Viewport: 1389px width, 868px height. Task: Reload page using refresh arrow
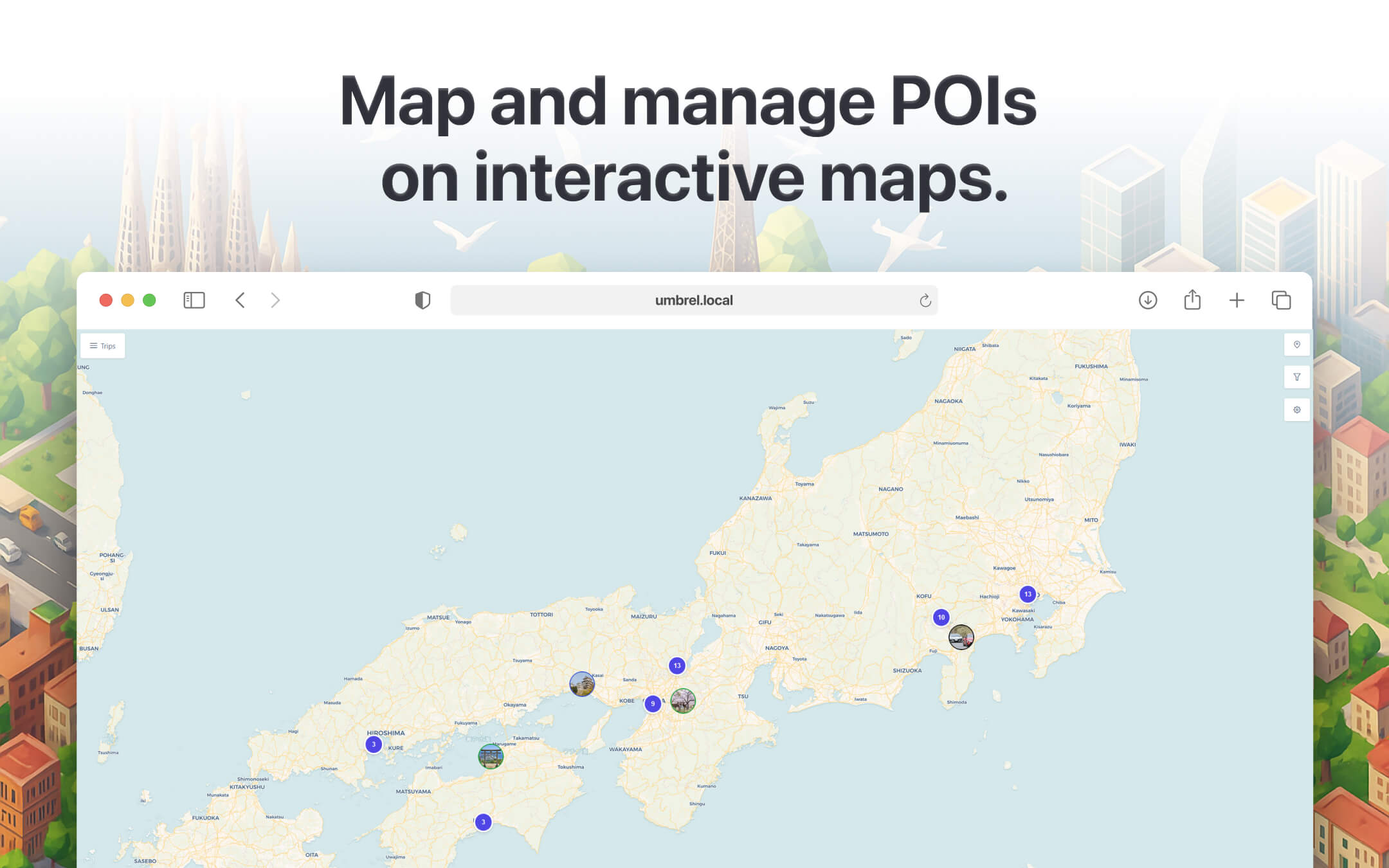(x=925, y=300)
